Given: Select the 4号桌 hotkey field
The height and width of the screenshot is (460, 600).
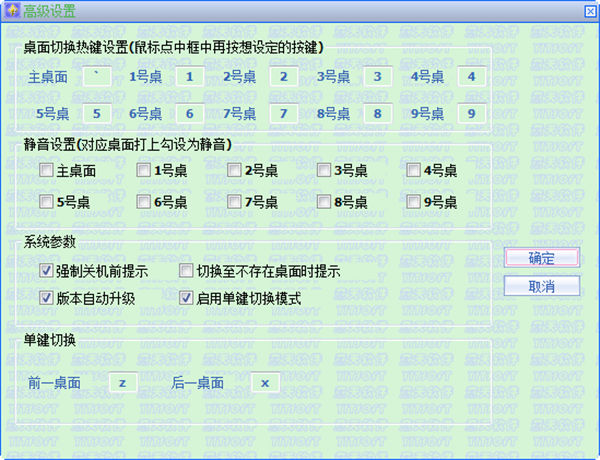Looking at the screenshot, I should 472,77.
